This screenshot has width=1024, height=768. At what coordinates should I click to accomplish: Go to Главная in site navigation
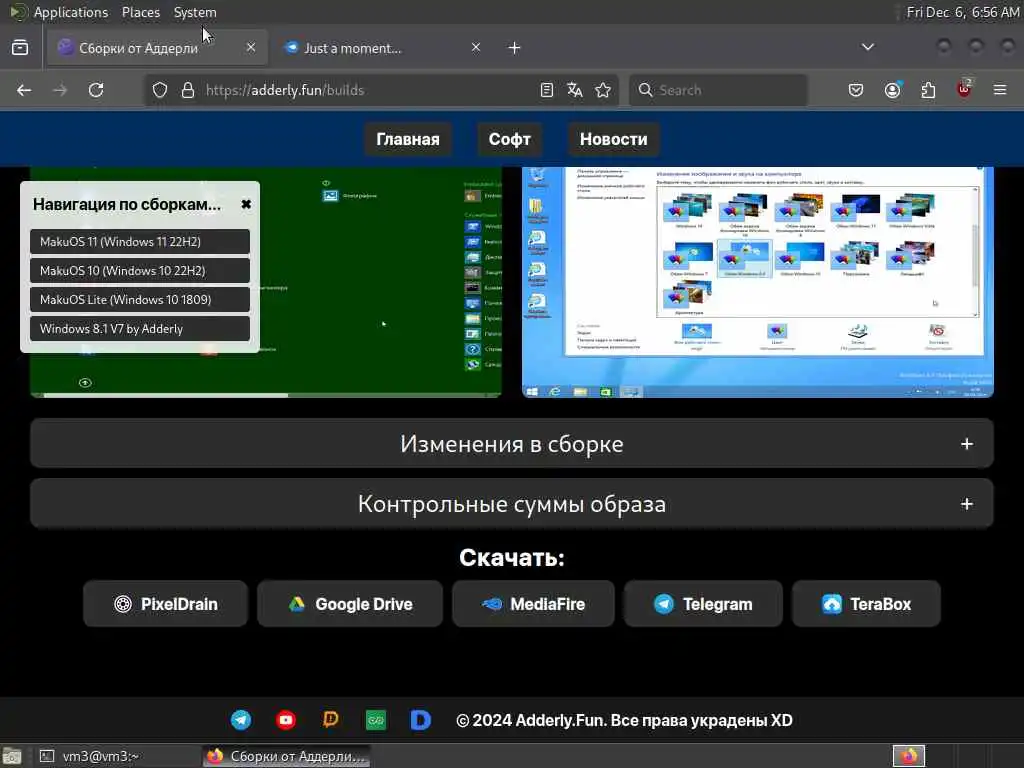(408, 139)
